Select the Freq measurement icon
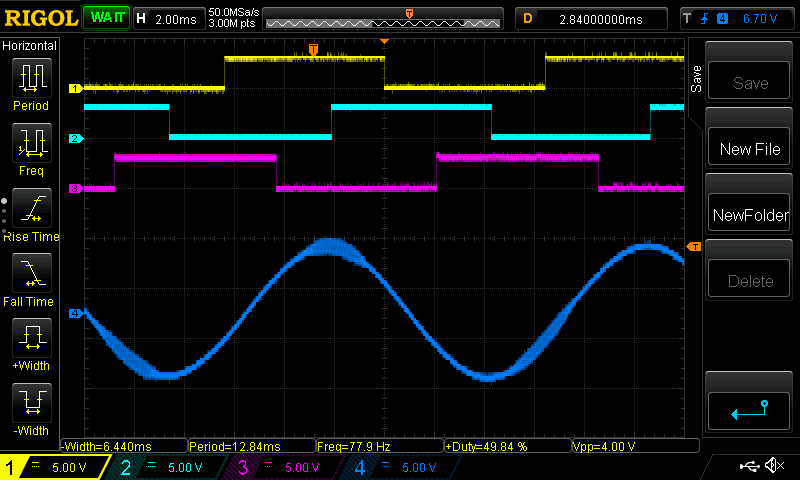Image resolution: width=800 pixels, height=480 pixels. click(32, 142)
